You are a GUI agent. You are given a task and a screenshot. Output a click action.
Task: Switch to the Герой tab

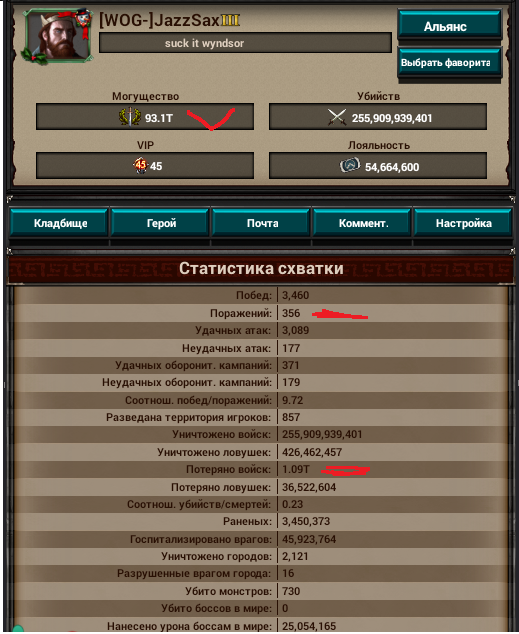[160, 222]
